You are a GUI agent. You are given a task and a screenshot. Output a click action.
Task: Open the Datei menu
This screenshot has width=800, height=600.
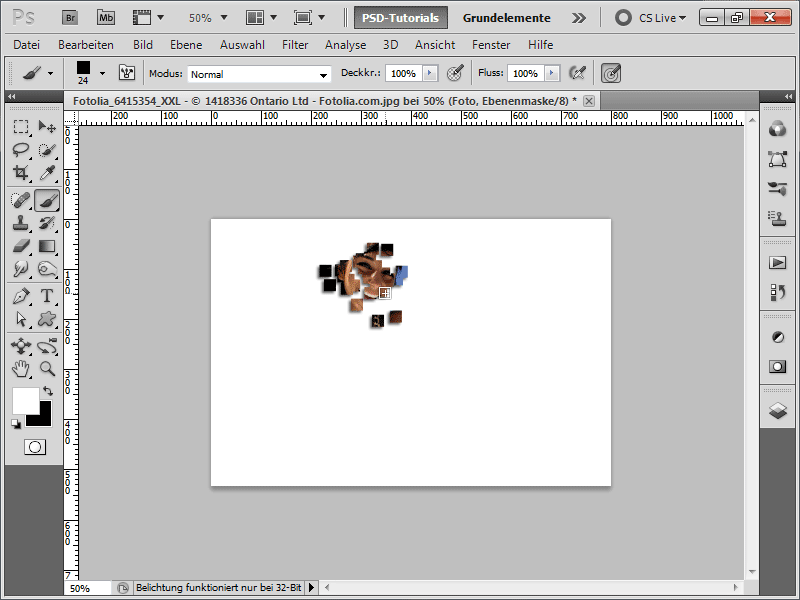pos(27,45)
